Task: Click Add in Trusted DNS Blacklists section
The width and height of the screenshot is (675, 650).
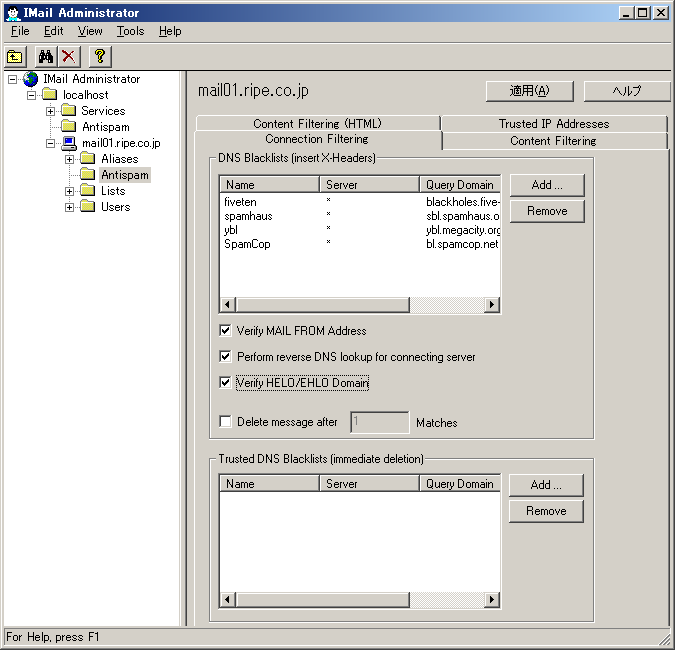Action: point(546,485)
